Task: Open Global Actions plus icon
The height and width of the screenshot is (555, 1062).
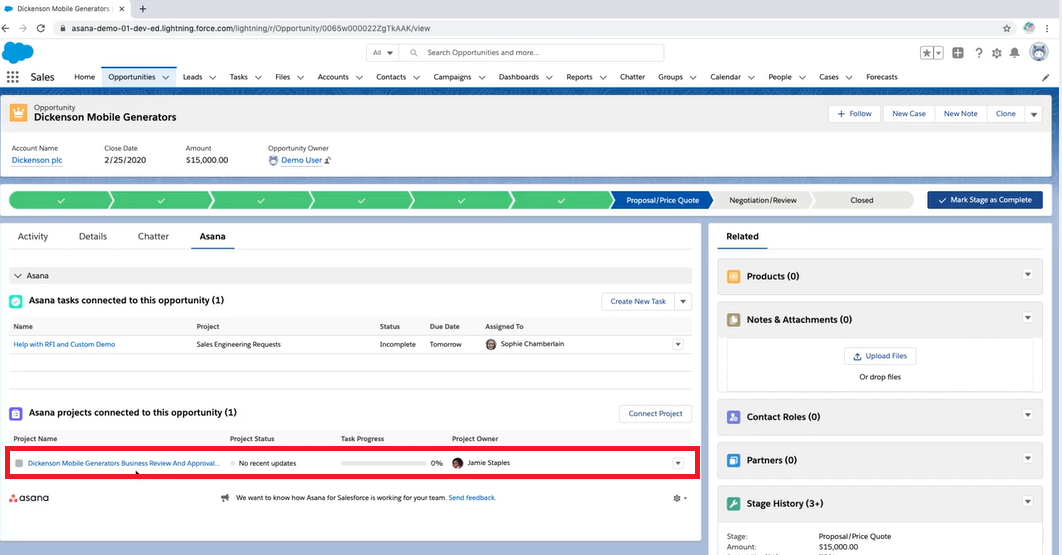Action: coord(958,53)
